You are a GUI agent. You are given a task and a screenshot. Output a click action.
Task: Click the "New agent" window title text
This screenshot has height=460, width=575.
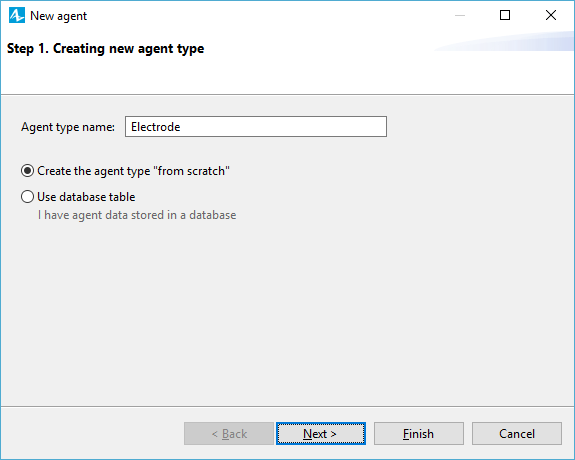click(58, 16)
